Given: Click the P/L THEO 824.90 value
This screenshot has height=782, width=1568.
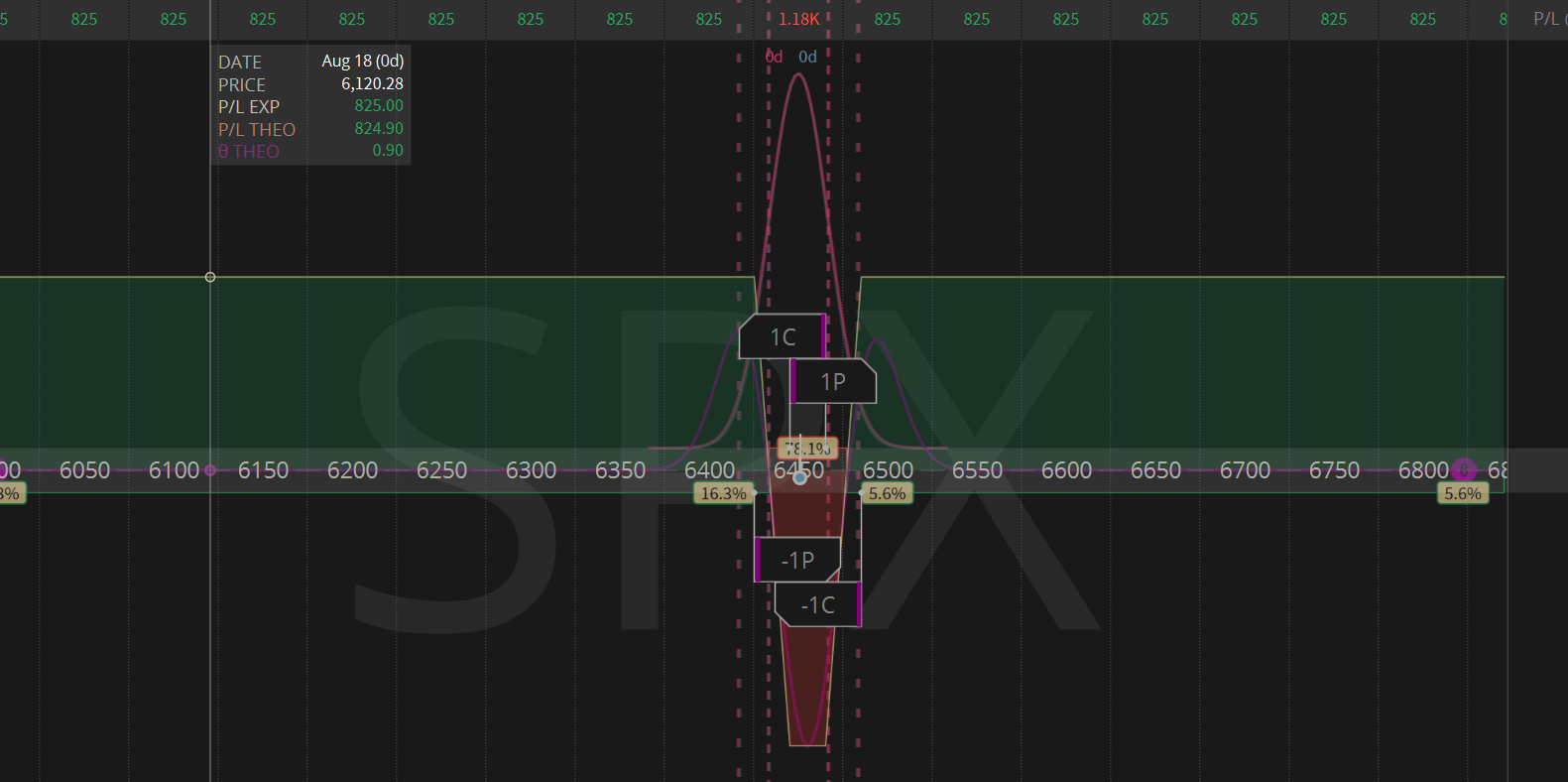Looking at the screenshot, I should [379, 128].
